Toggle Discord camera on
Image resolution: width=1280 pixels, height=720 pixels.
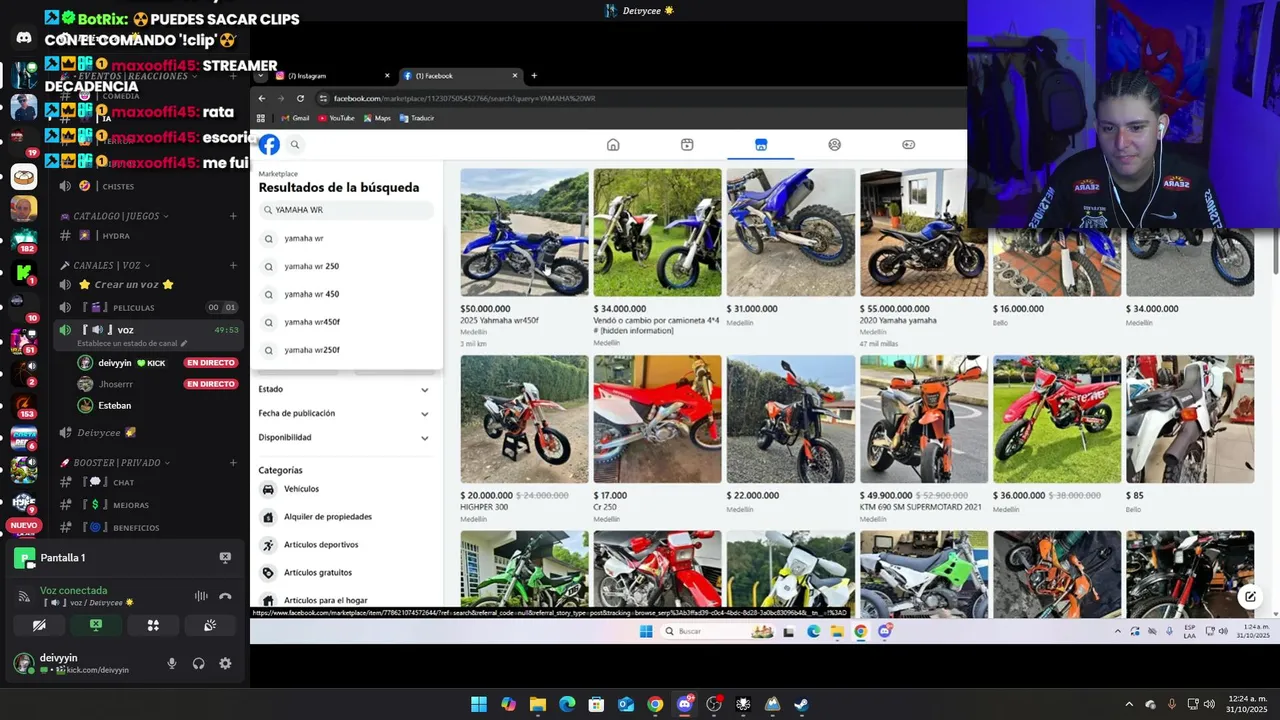pos(39,625)
